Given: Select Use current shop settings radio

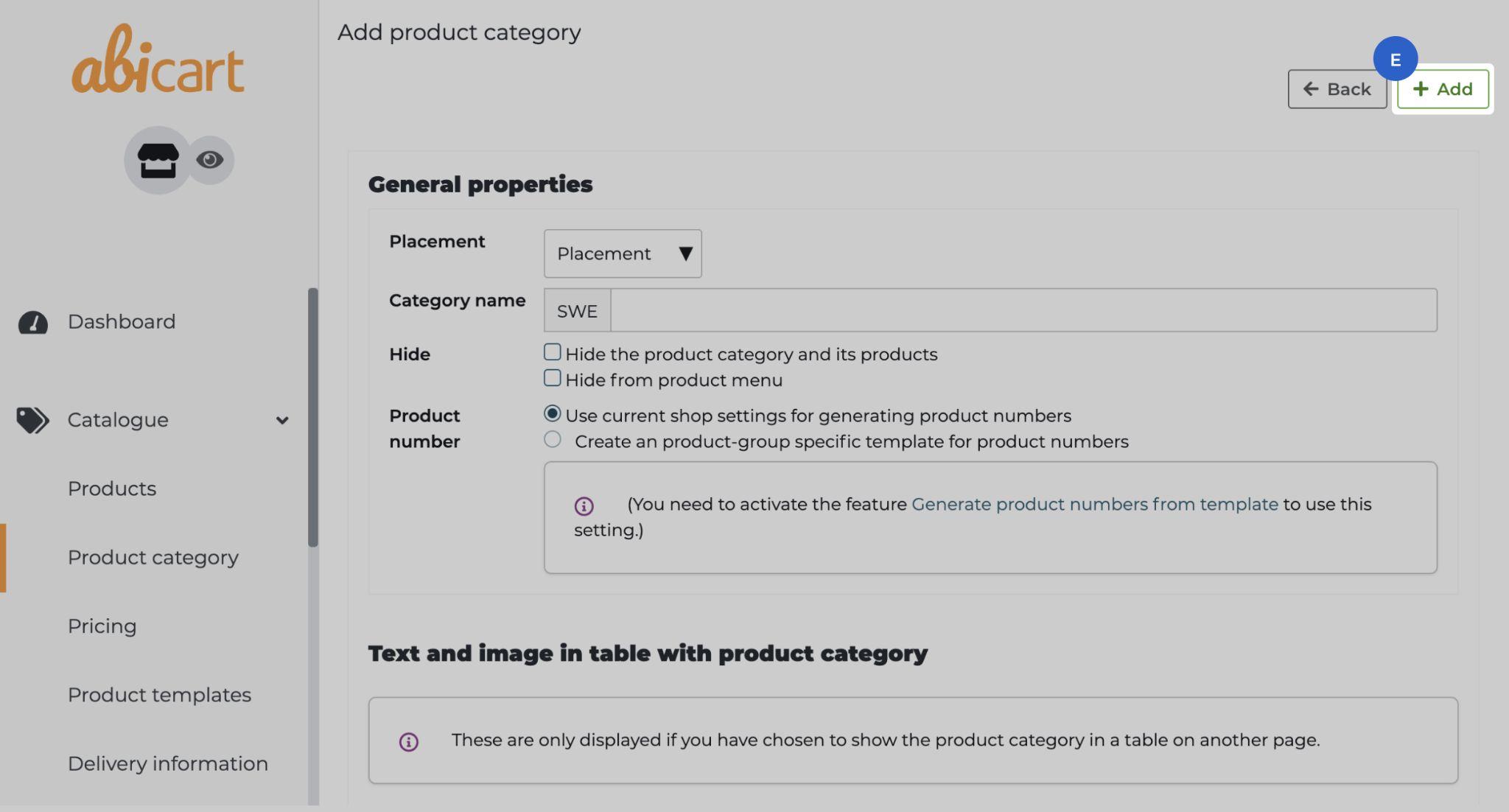Looking at the screenshot, I should coord(552,413).
